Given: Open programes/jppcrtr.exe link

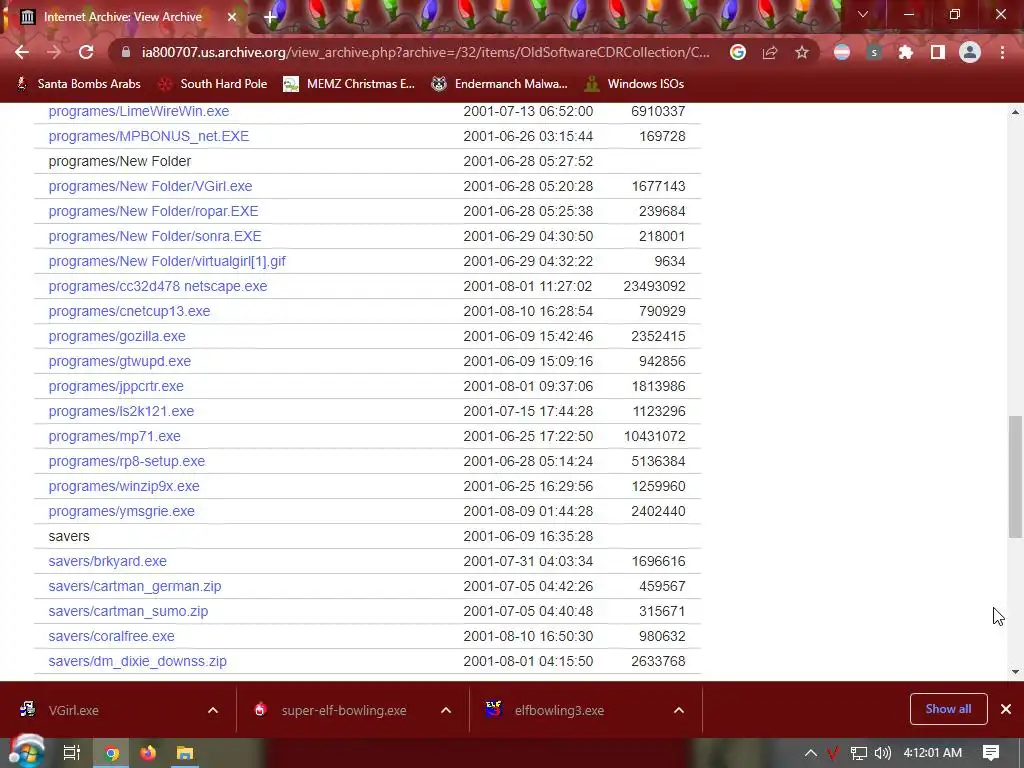Looking at the screenshot, I should (x=116, y=386).
